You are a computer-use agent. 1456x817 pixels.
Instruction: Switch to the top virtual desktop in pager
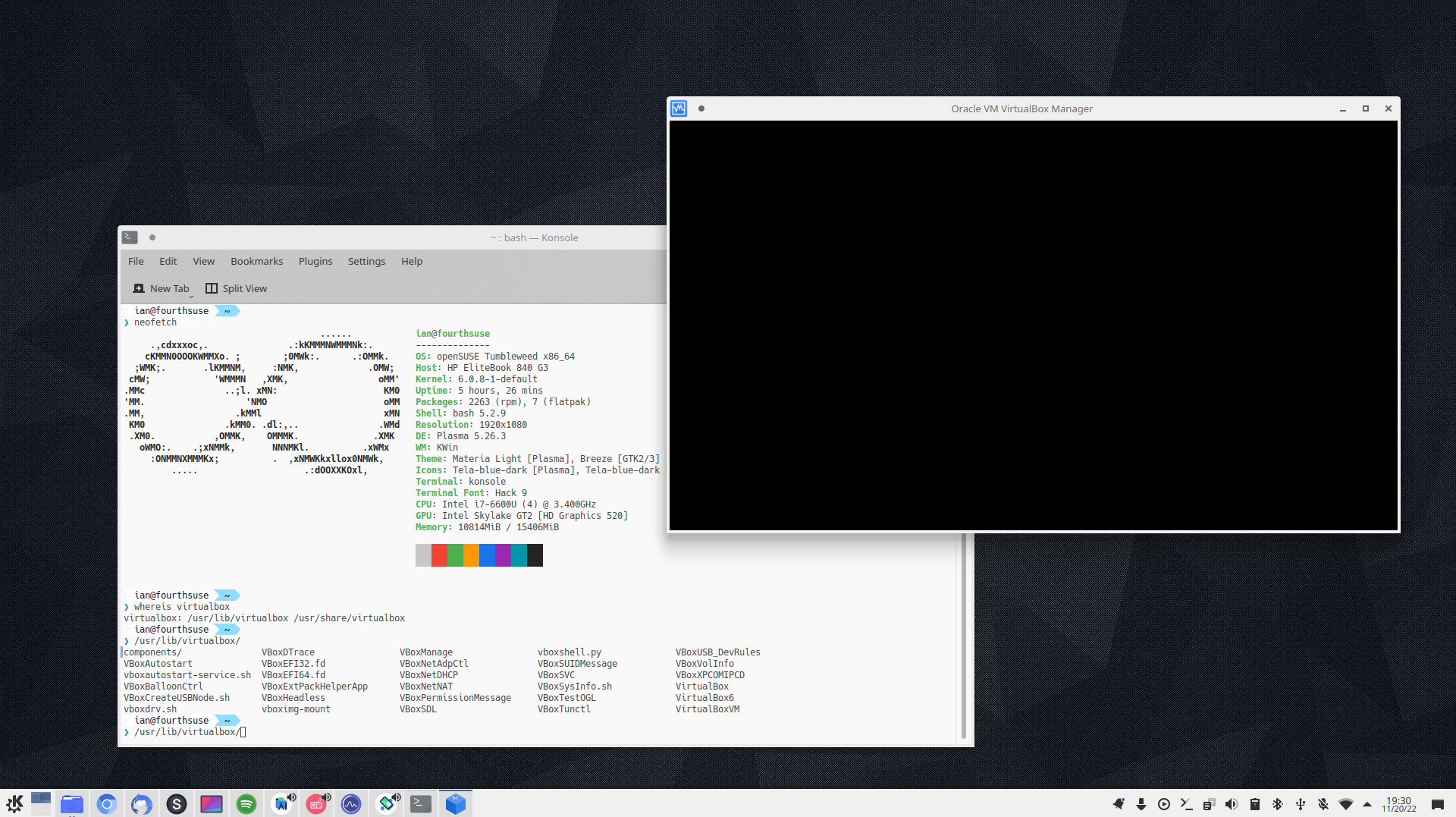pyautogui.click(x=41, y=797)
